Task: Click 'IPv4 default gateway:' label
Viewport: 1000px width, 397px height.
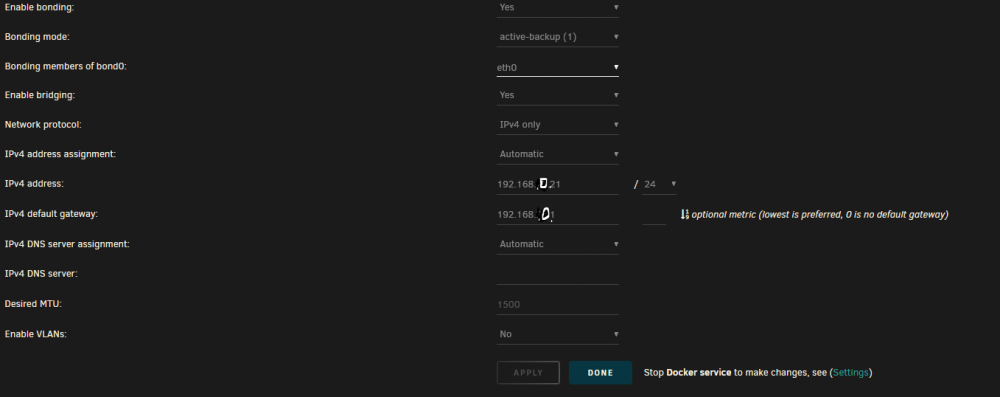Action: pyautogui.click(x=51, y=214)
